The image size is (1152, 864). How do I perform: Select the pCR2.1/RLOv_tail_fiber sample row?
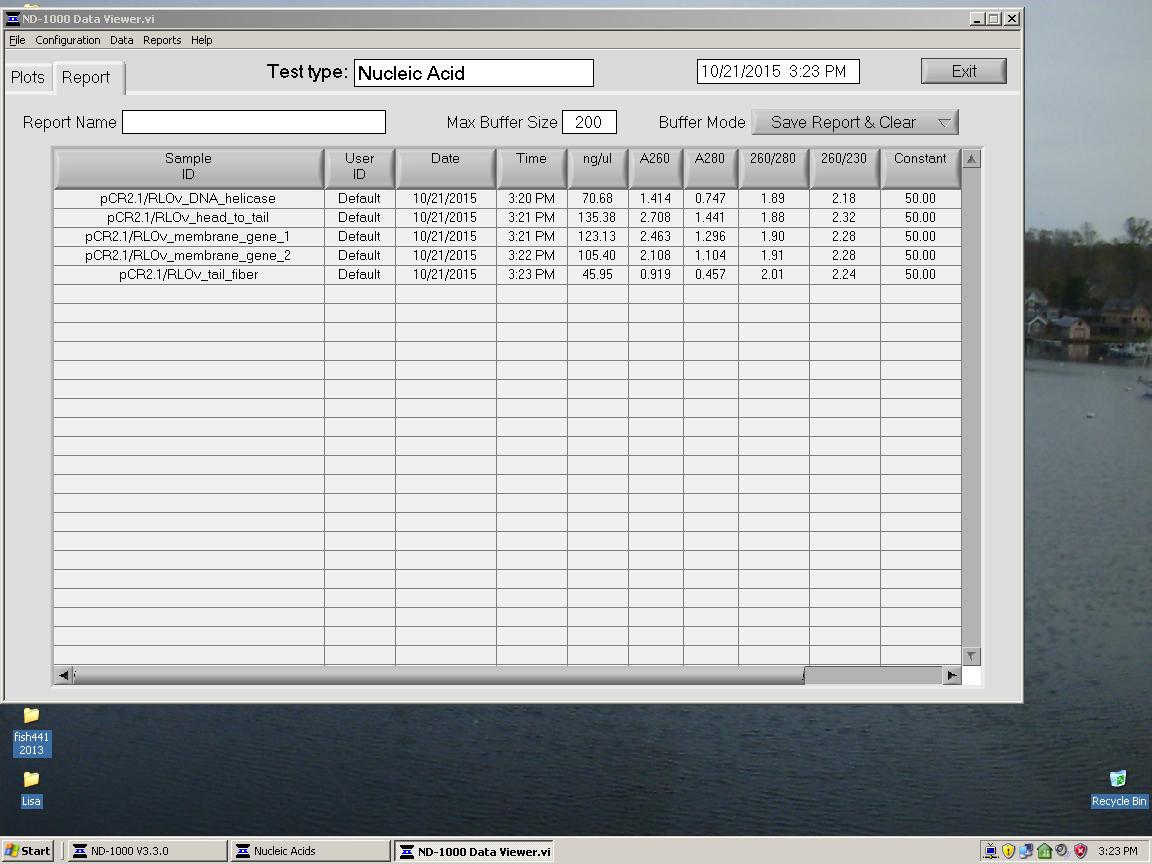(x=507, y=275)
